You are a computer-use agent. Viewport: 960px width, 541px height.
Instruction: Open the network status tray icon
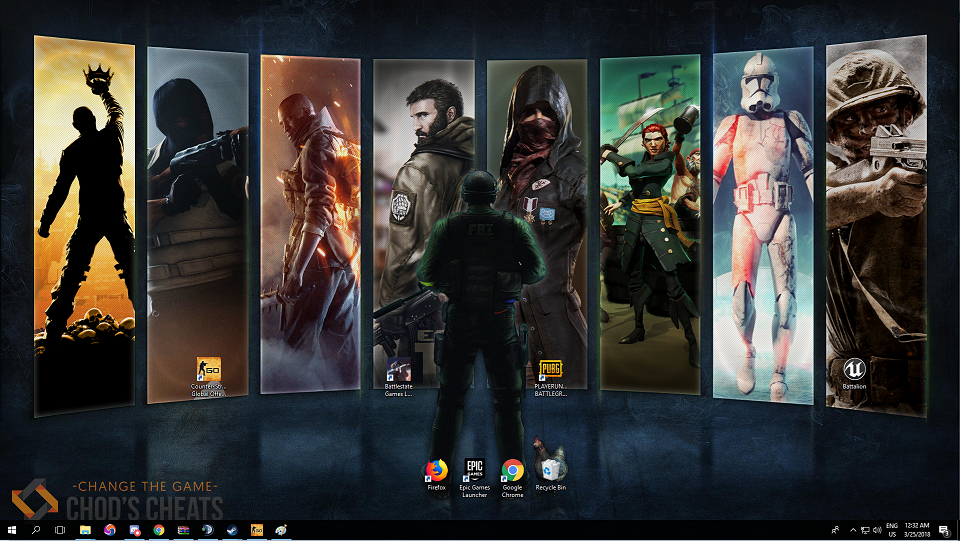[x=865, y=530]
